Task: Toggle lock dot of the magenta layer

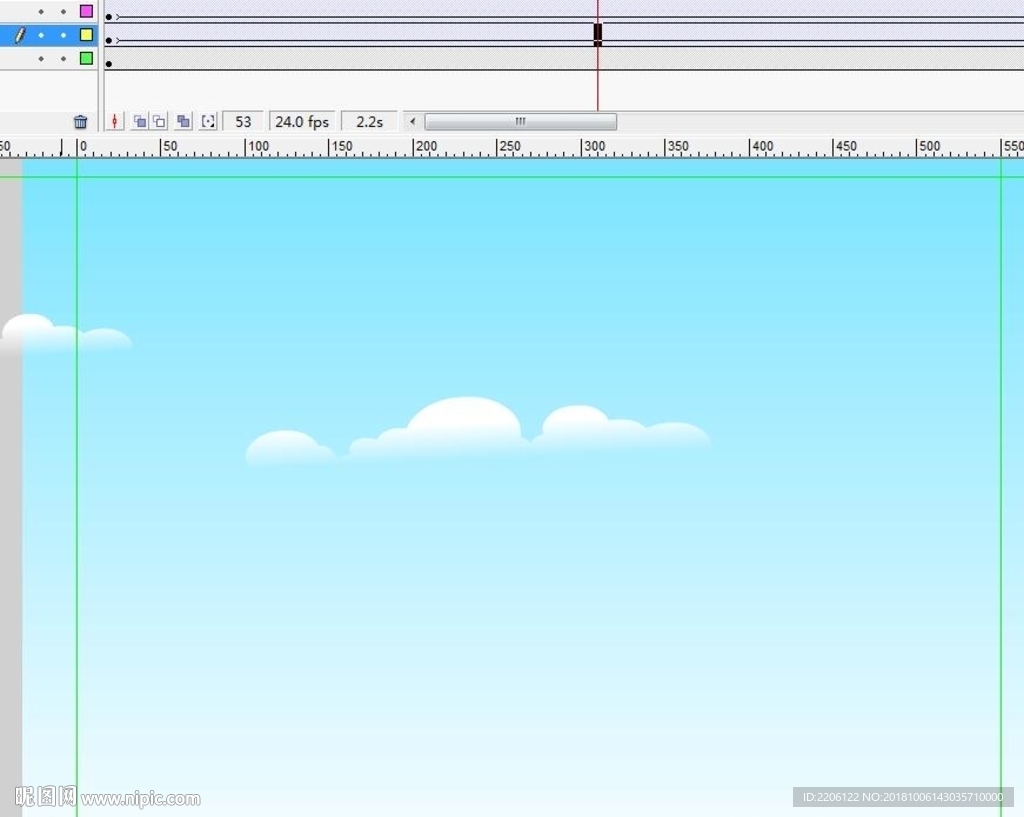Action: pos(63,11)
